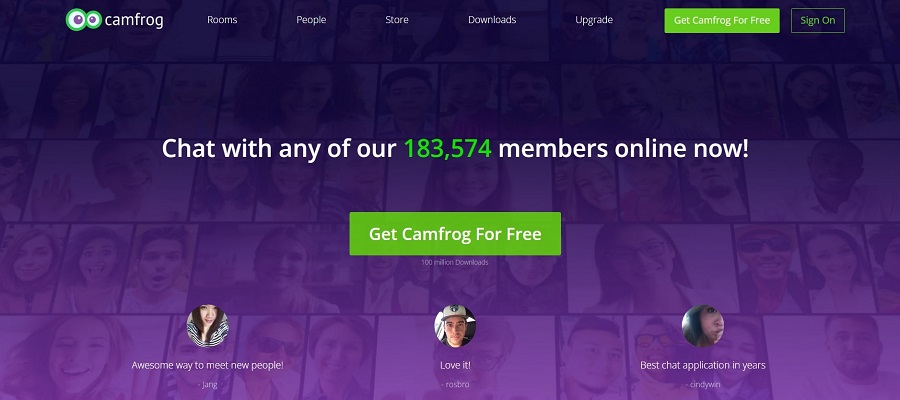Click Jang's round avatar photo
The height and width of the screenshot is (400, 900).
click(208, 326)
